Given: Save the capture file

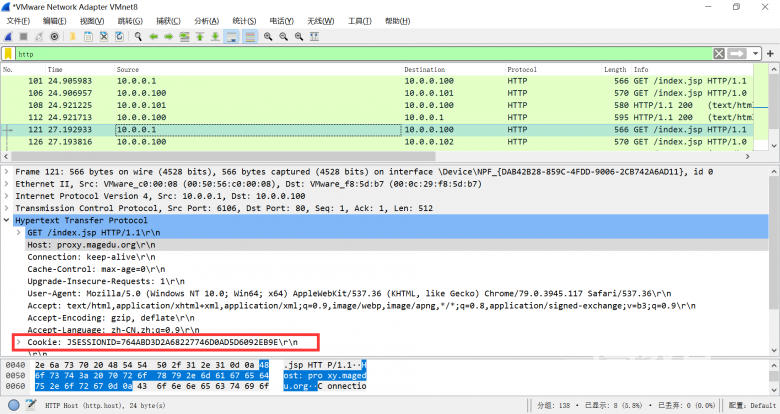Looking at the screenshot, I should [88, 36].
